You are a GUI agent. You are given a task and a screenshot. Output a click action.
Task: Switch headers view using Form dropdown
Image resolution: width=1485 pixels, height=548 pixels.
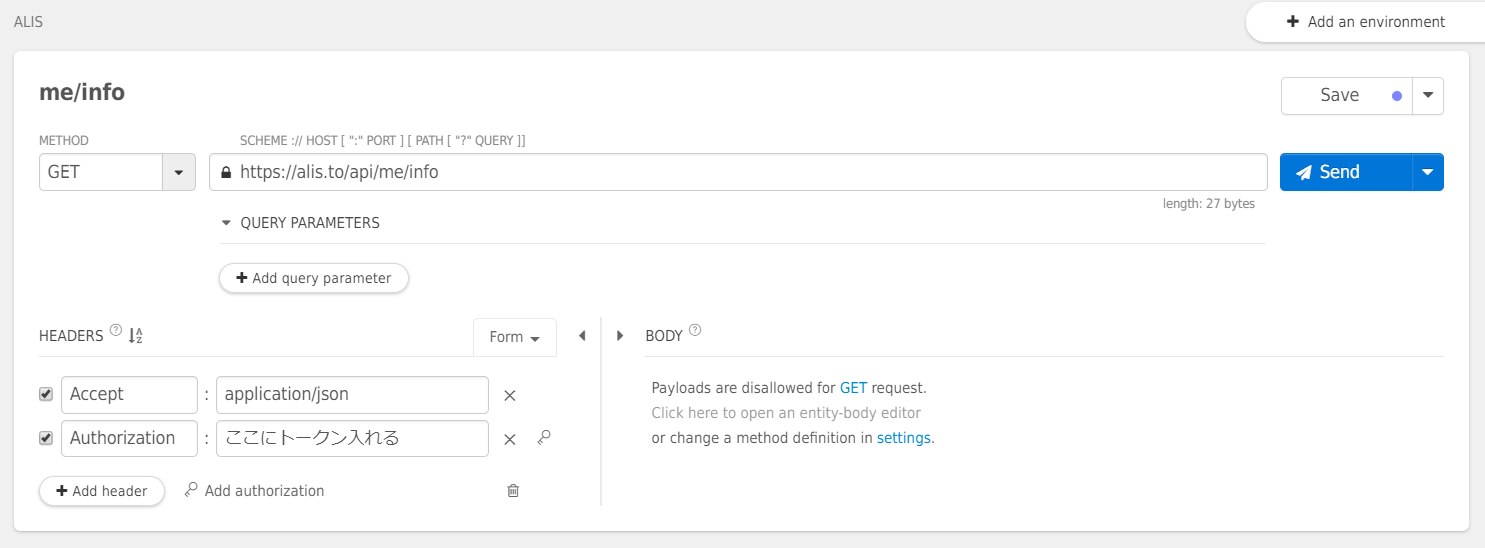coord(515,337)
